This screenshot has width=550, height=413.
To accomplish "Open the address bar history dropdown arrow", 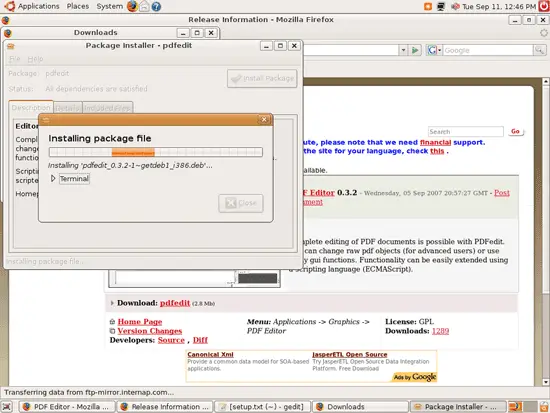I will click(403, 50).
